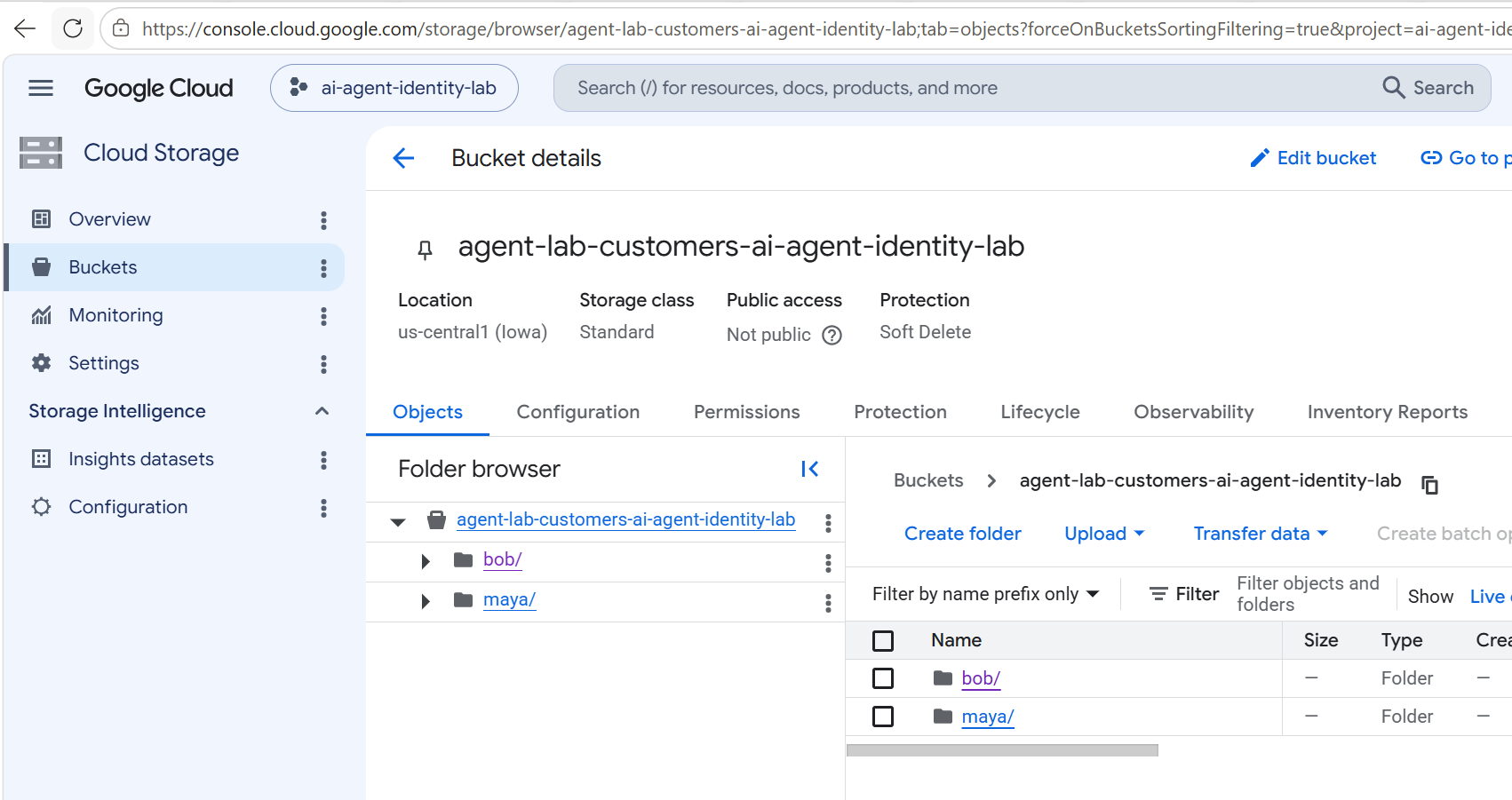Click the magnifier Search button
Image resolution: width=1512 pixels, height=800 pixels.
click(x=1428, y=88)
